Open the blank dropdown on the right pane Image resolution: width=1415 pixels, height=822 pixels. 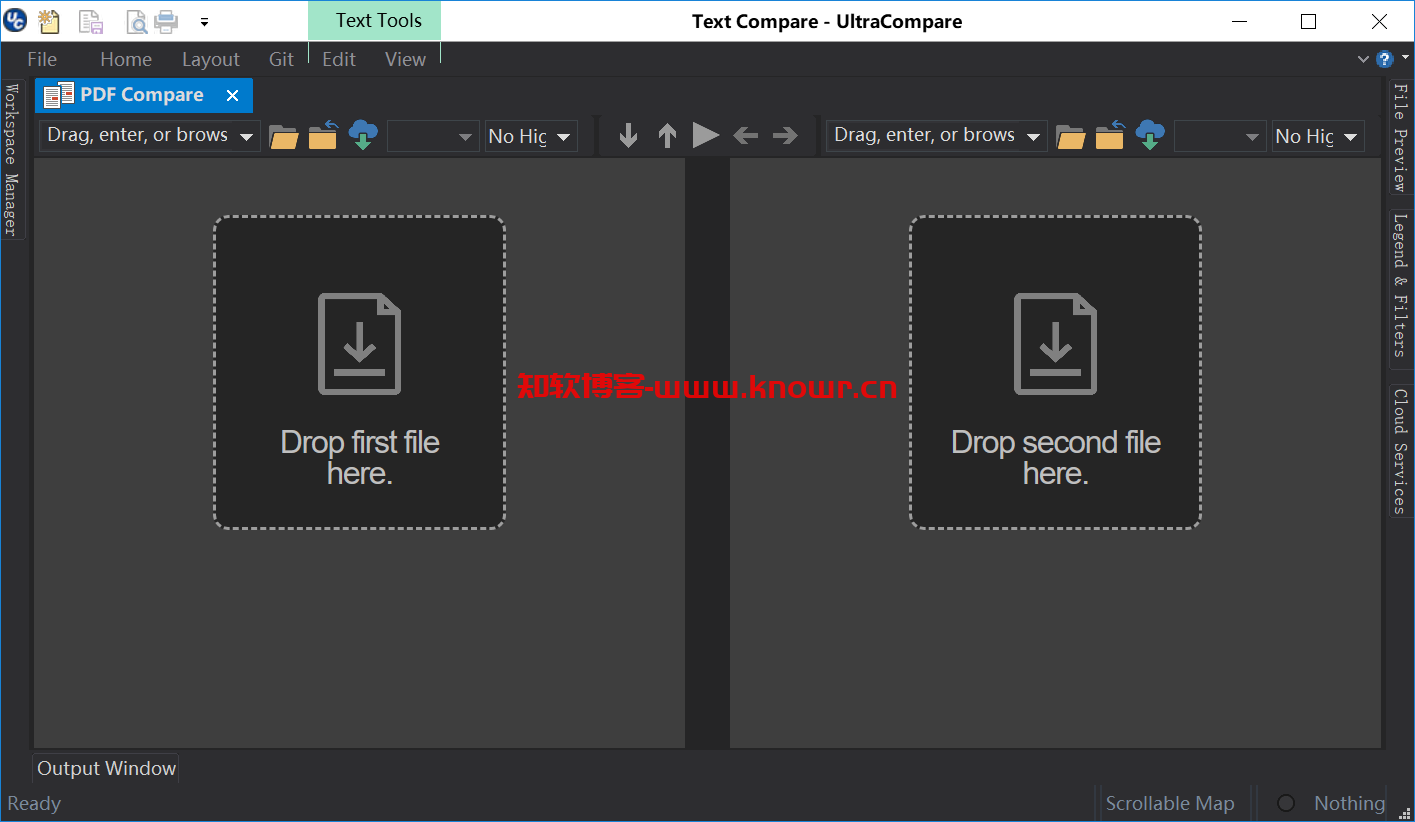(x=1220, y=136)
